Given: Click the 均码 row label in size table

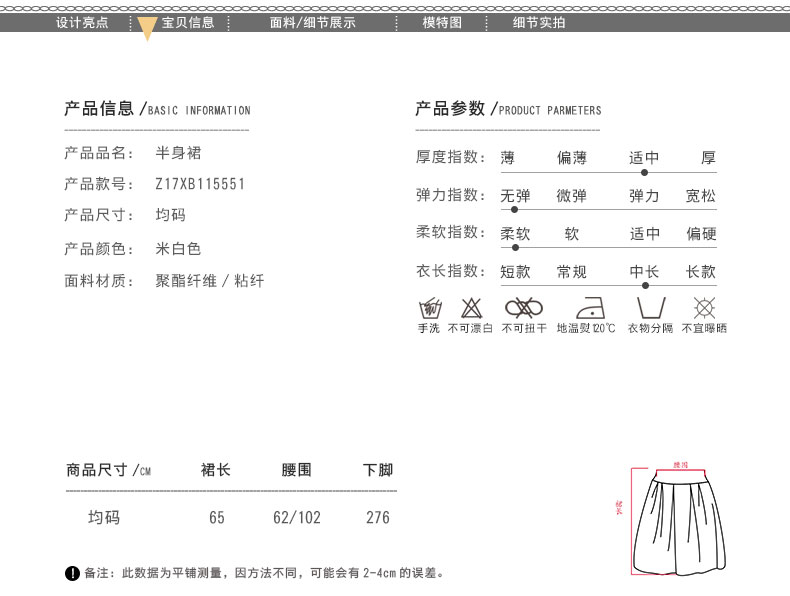Looking at the screenshot, I should click(x=104, y=517).
